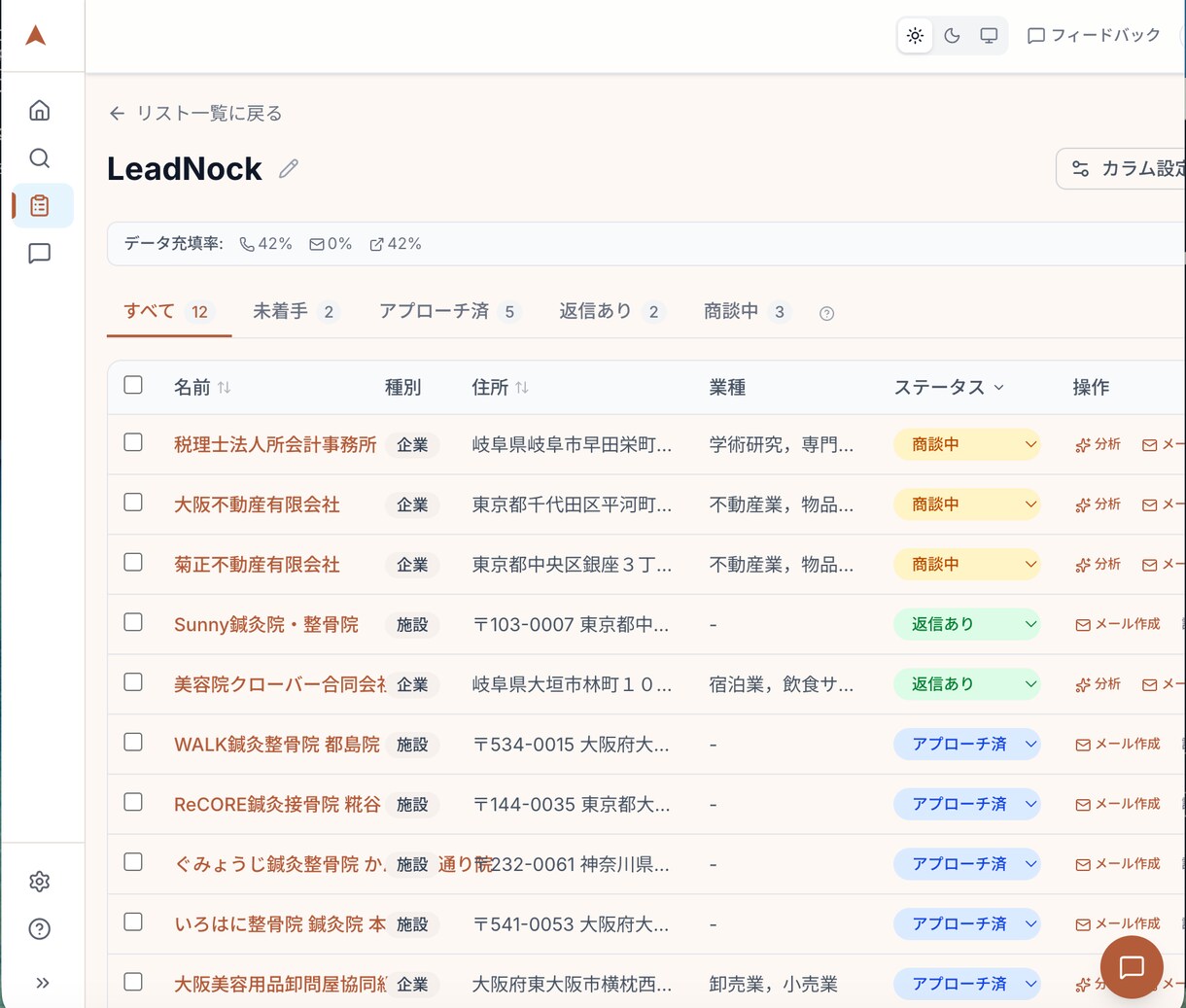
Task: Switch to the アプローチ済 tab
Action: point(450,311)
